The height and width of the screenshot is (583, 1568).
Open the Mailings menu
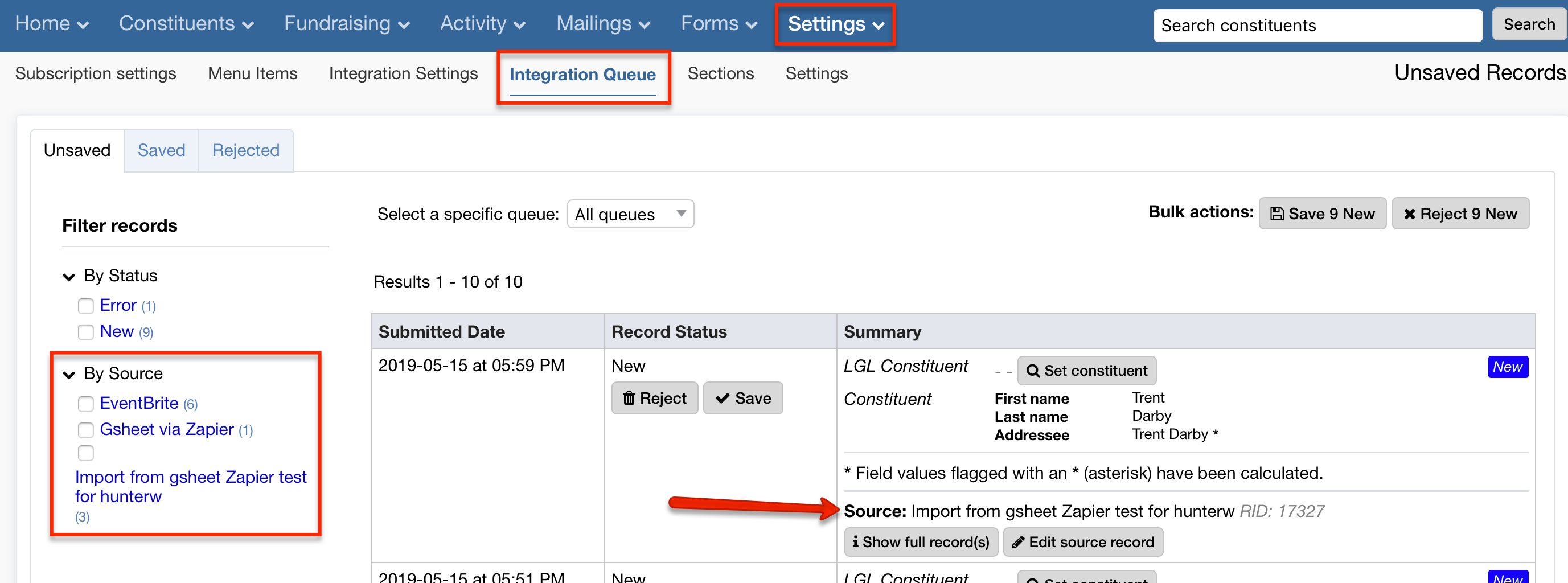click(602, 24)
